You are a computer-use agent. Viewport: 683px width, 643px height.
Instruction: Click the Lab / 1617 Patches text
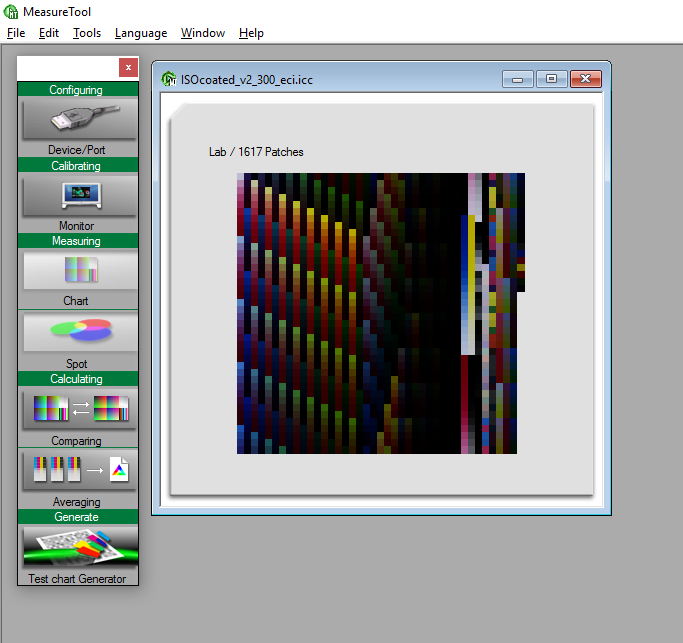click(256, 152)
